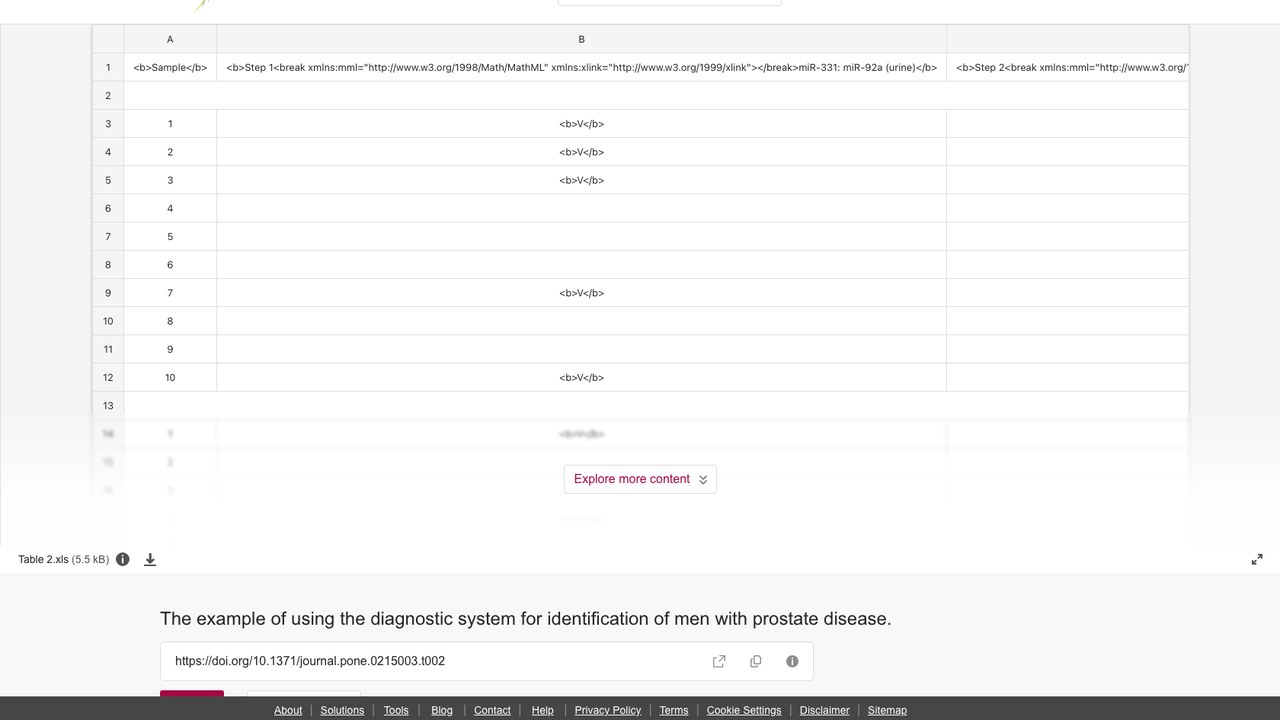Open the Help footer link
Image resolution: width=1280 pixels, height=720 pixels.
(543, 710)
